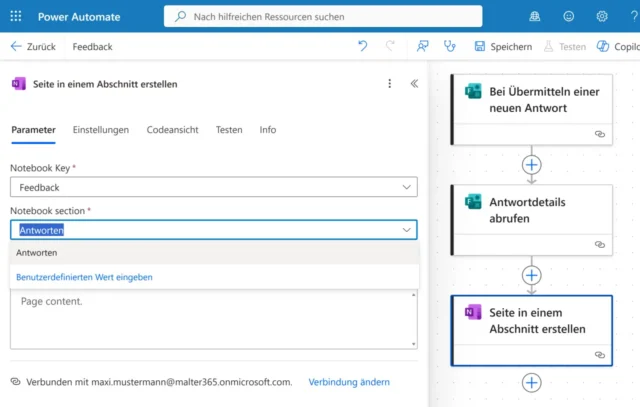Click the undo arrow in toolbar

pyautogui.click(x=362, y=46)
